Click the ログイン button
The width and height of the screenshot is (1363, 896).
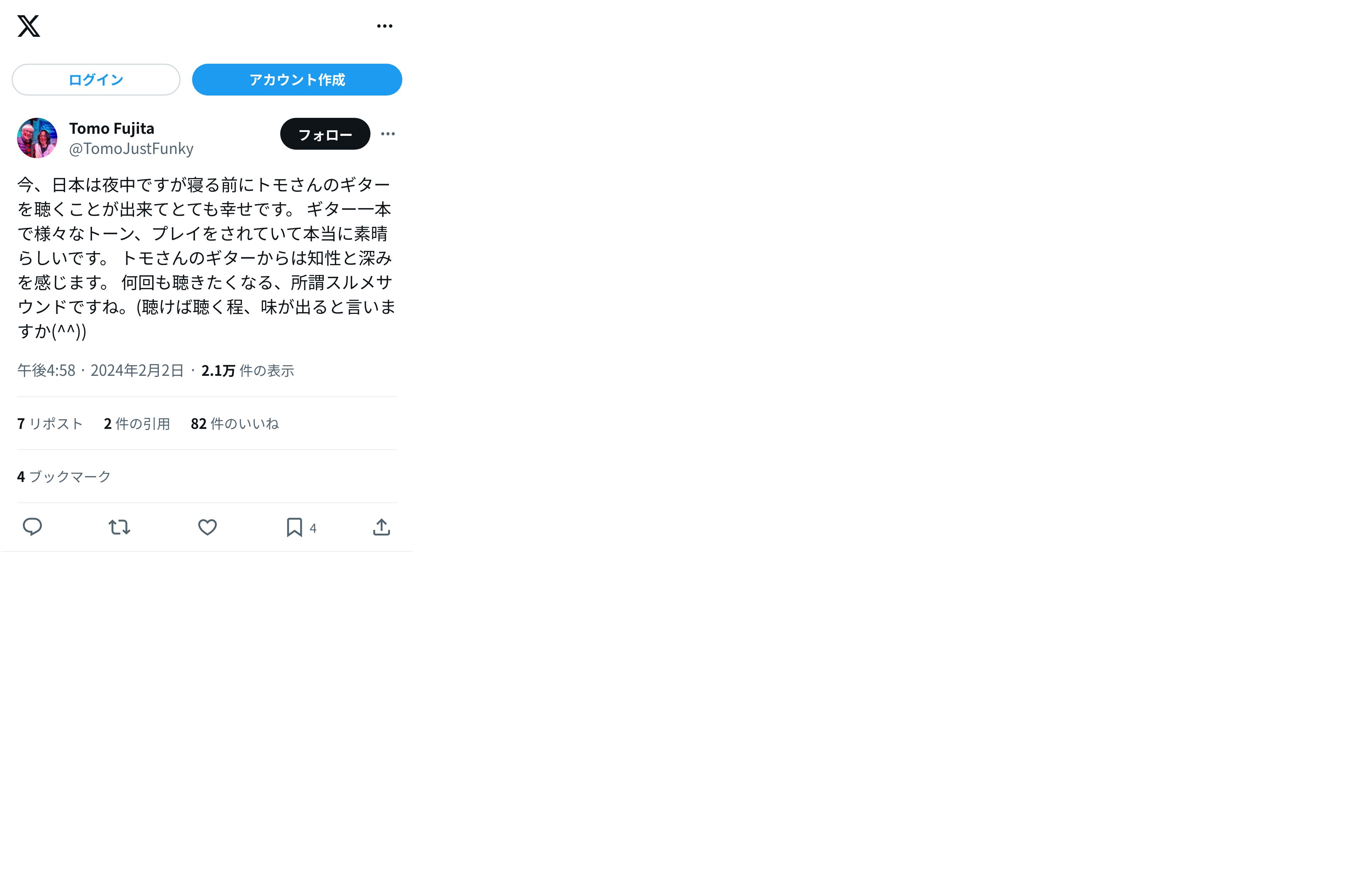tap(96, 80)
